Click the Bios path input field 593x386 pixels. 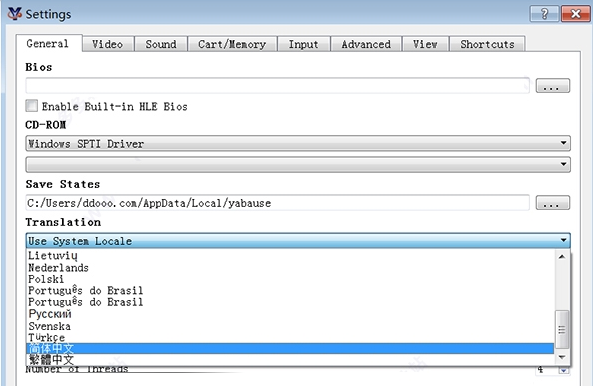(278, 85)
